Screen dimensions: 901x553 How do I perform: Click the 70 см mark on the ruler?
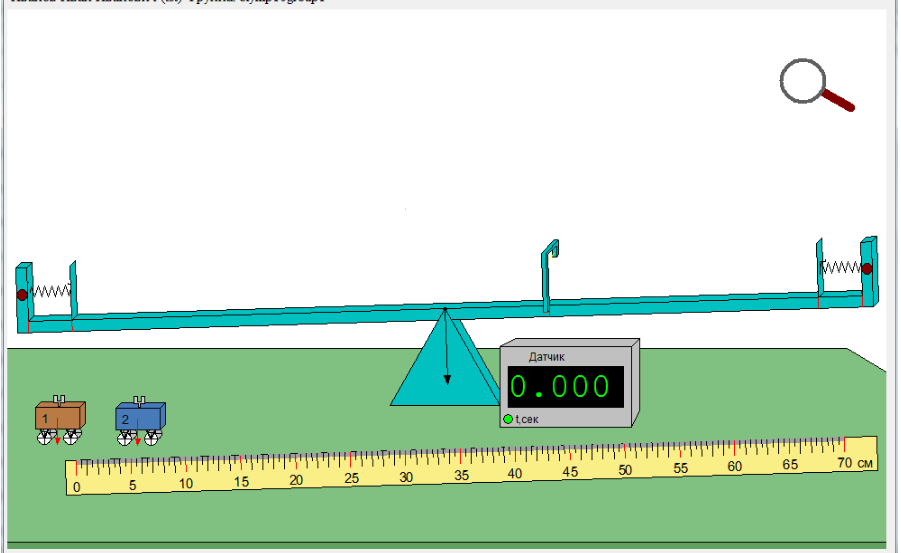point(855,463)
